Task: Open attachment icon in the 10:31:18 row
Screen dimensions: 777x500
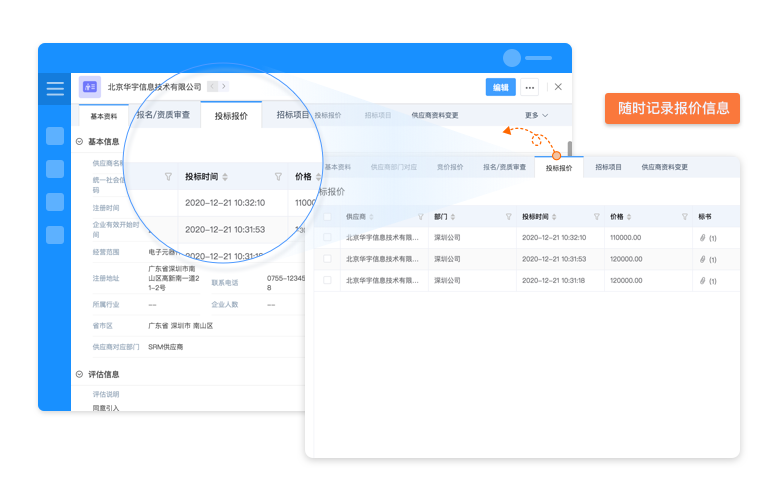Action: [702, 280]
